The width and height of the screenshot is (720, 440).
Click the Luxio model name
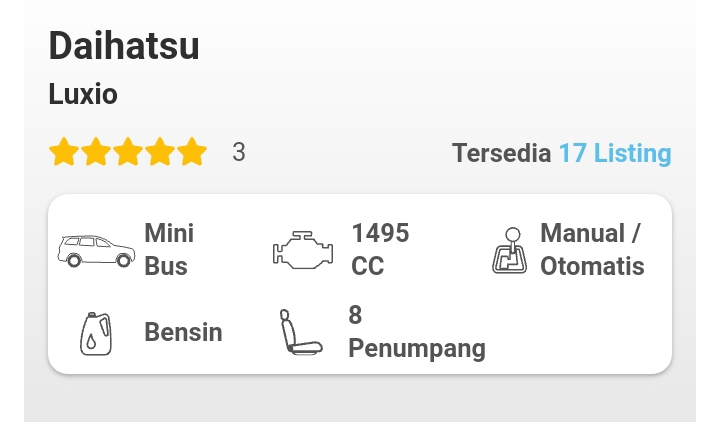click(x=83, y=94)
